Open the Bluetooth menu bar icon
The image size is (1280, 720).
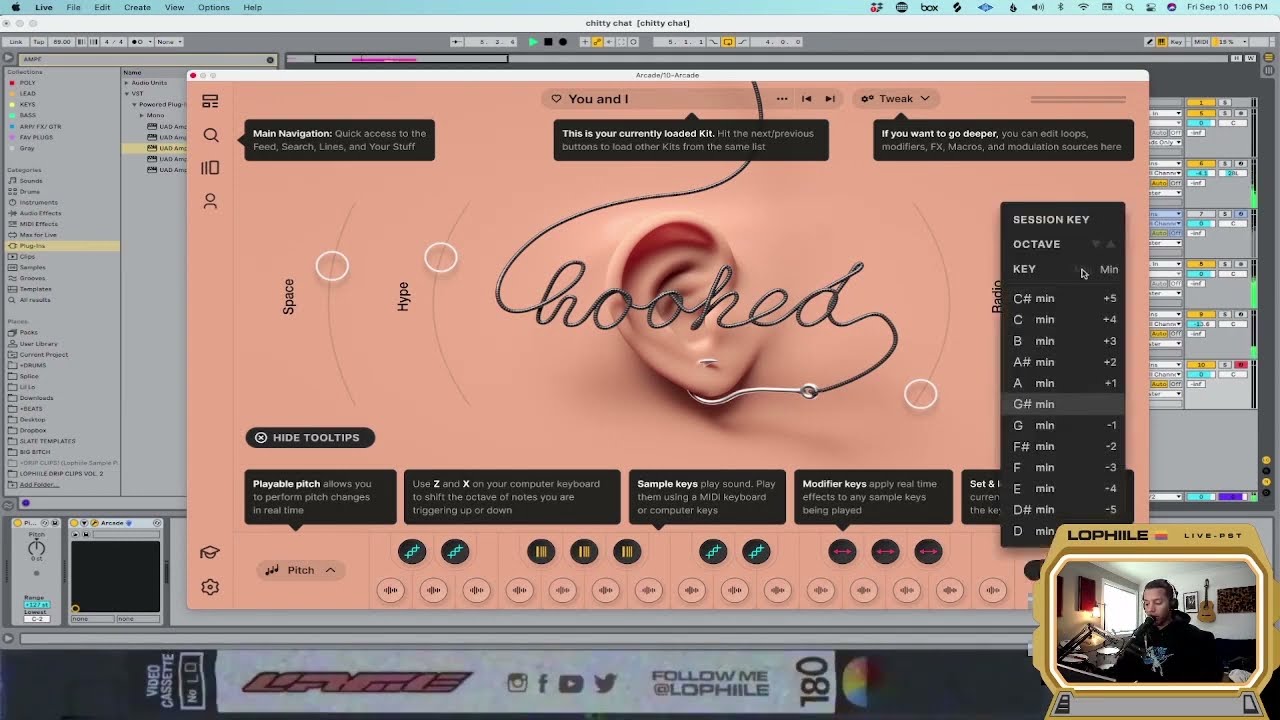[x=1062, y=7]
